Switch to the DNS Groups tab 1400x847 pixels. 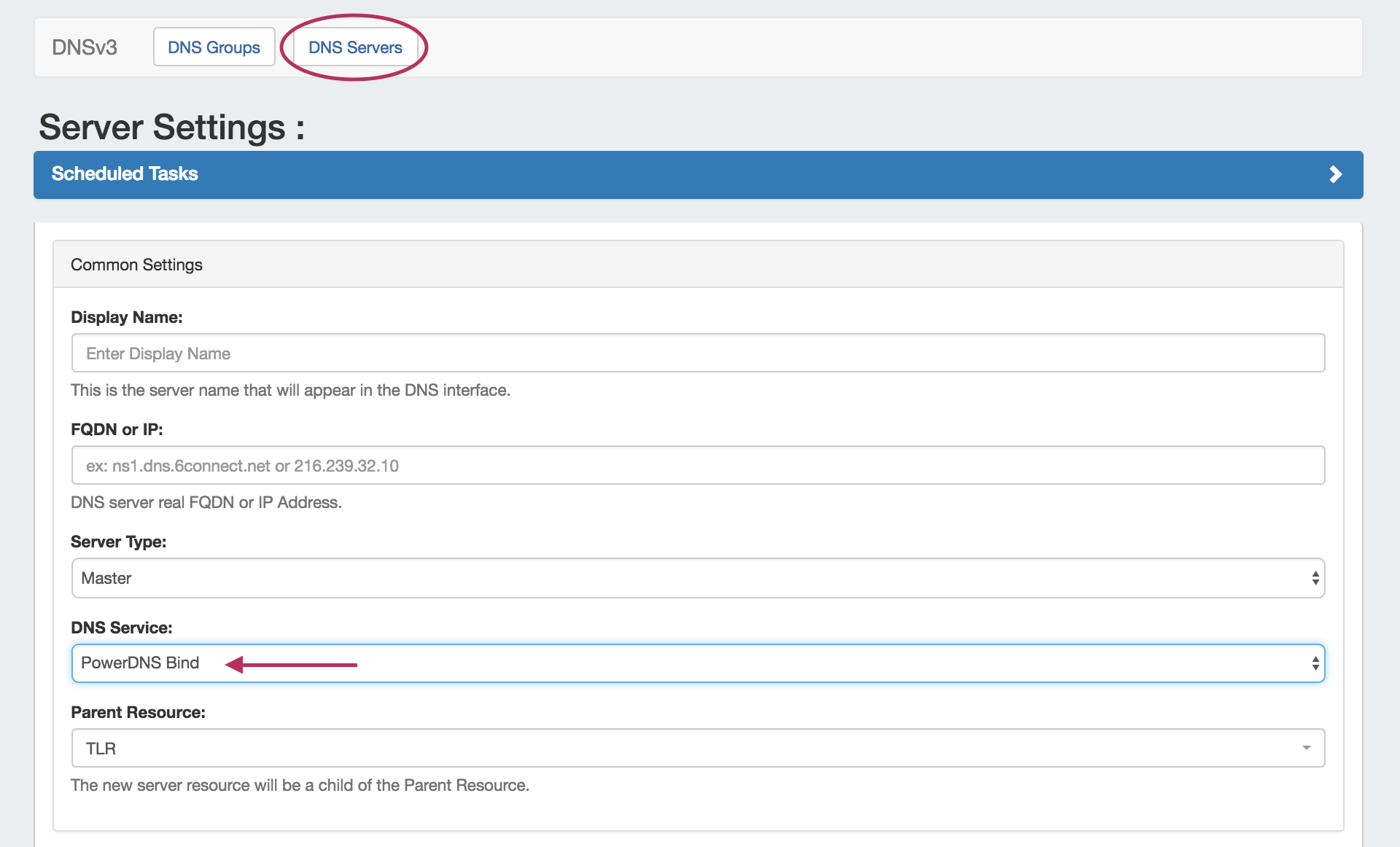coord(214,47)
